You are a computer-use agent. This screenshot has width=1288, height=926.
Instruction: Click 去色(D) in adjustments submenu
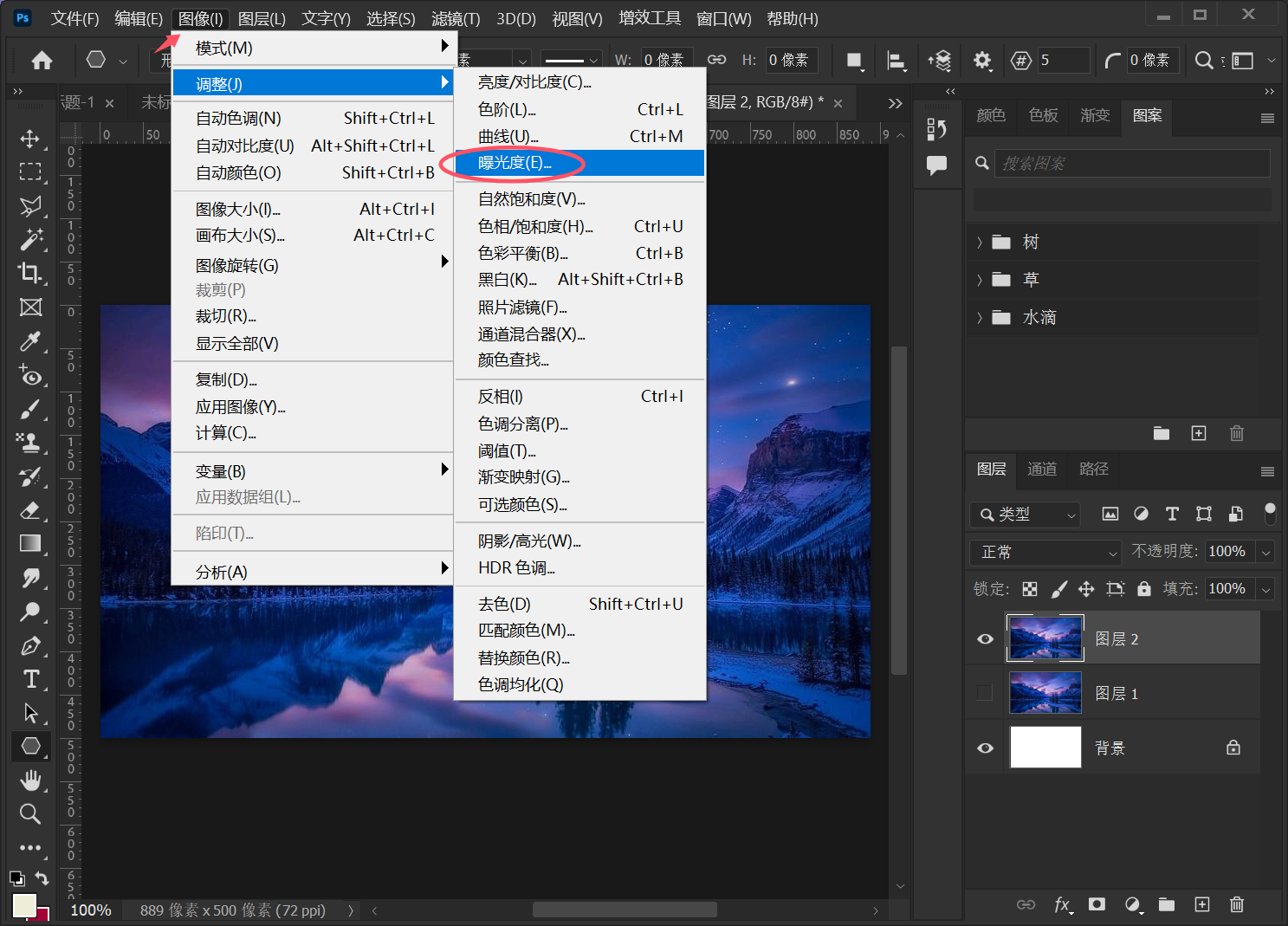[579, 604]
